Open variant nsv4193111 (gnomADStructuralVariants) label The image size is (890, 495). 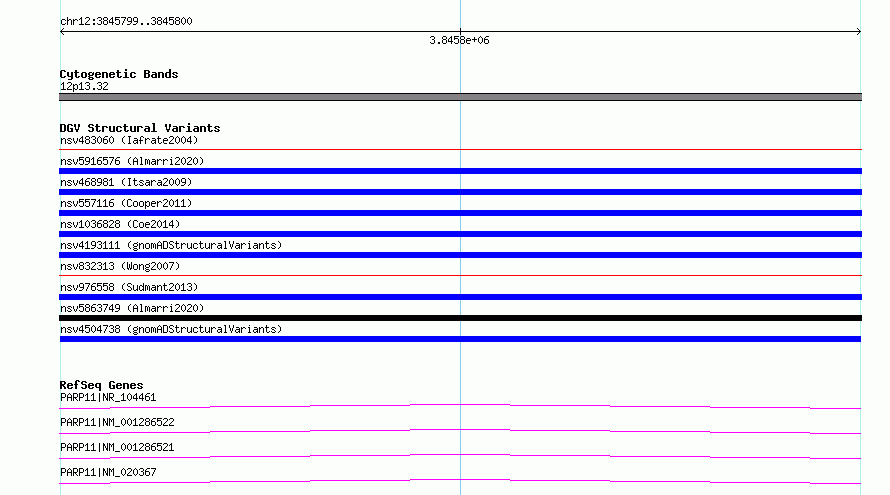click(x=171, y=245)
